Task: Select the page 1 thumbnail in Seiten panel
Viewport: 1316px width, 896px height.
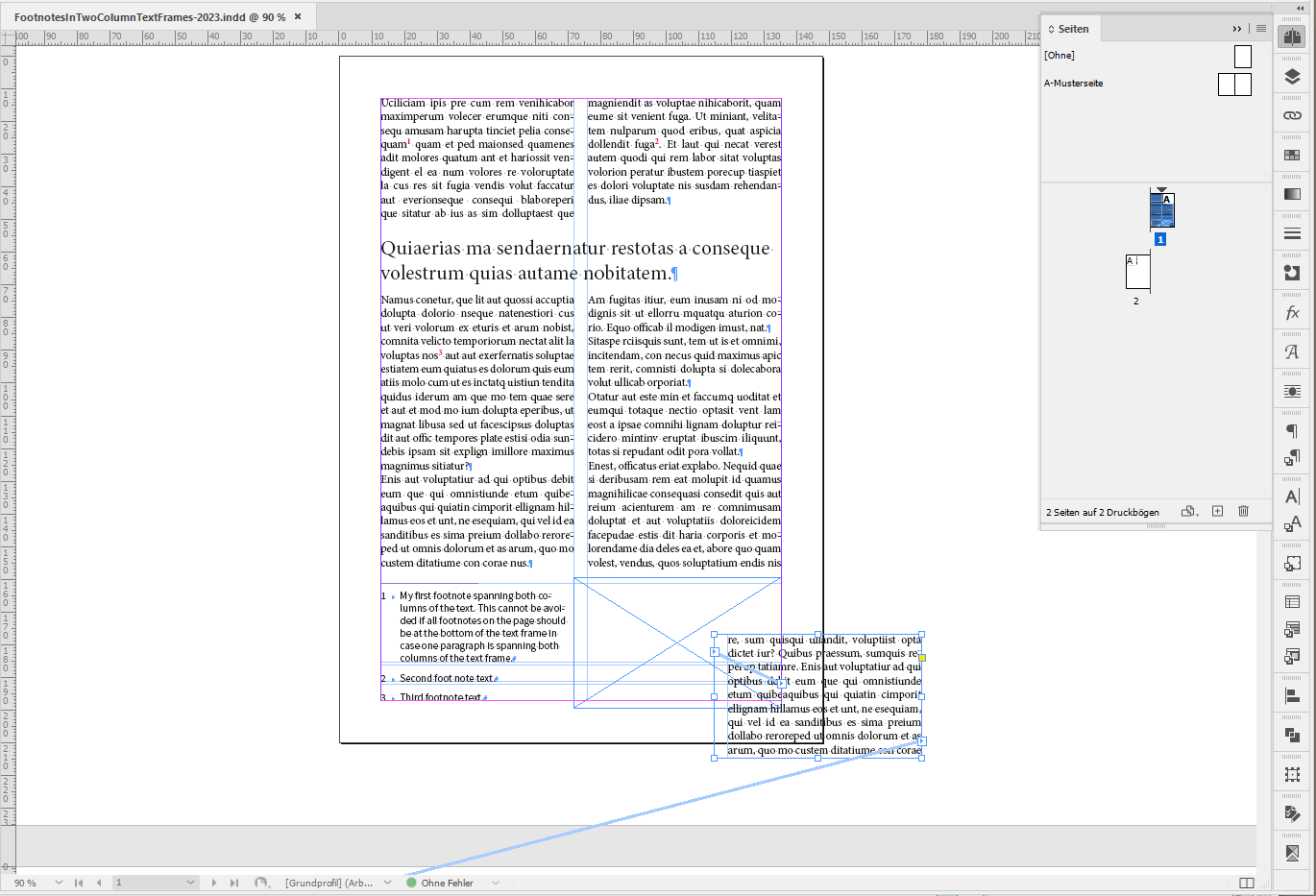Action: (x=1160, y=209)
